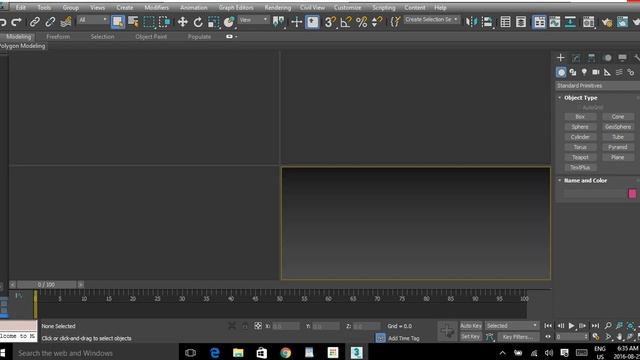
Task: Activate the Select and Scale tool
Action: pos(213,22)
